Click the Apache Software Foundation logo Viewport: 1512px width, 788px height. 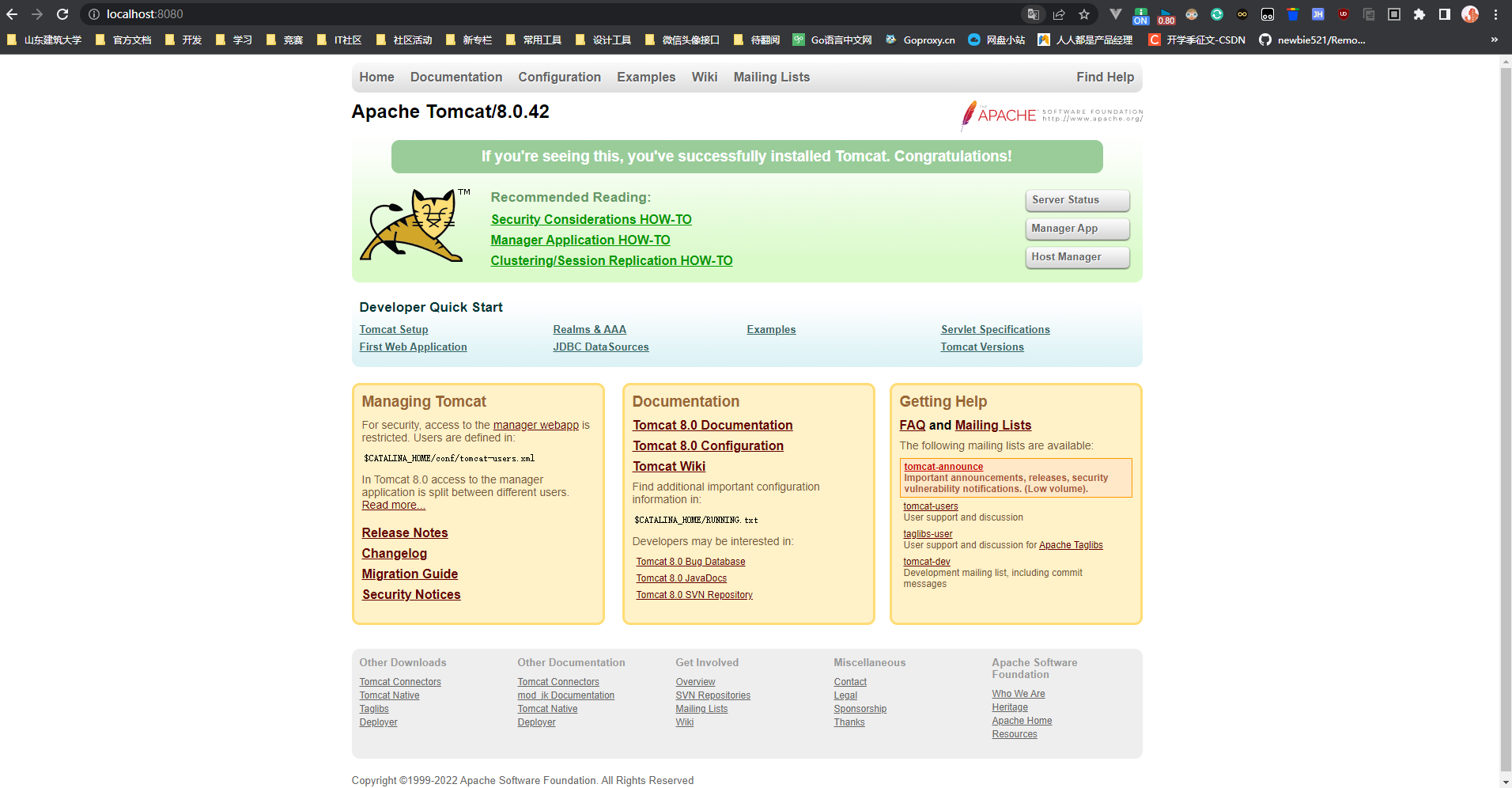pyautogui.click(x=1051, y=115)
